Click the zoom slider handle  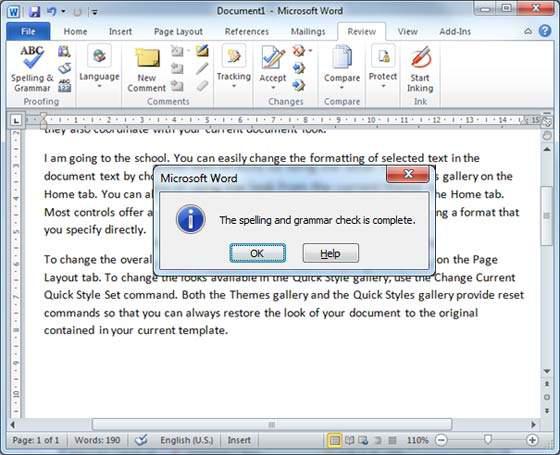[488, 440]
